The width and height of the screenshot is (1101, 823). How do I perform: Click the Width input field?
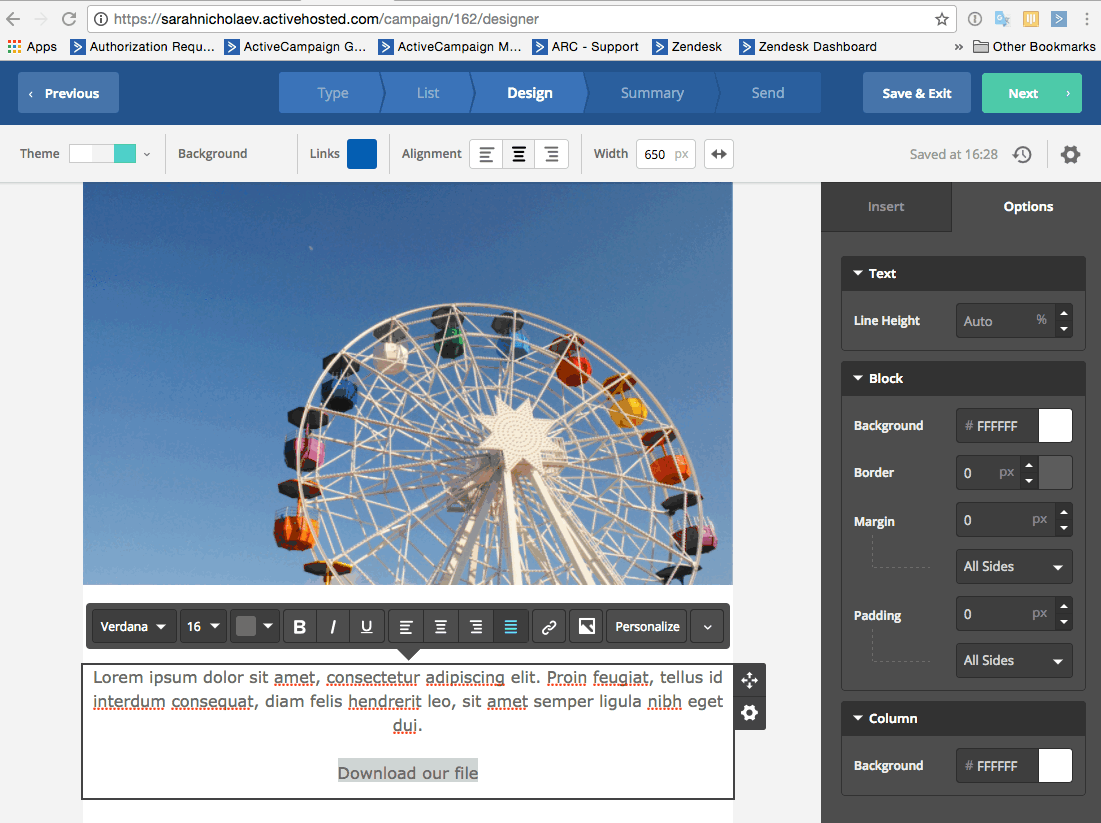(656, 154)
